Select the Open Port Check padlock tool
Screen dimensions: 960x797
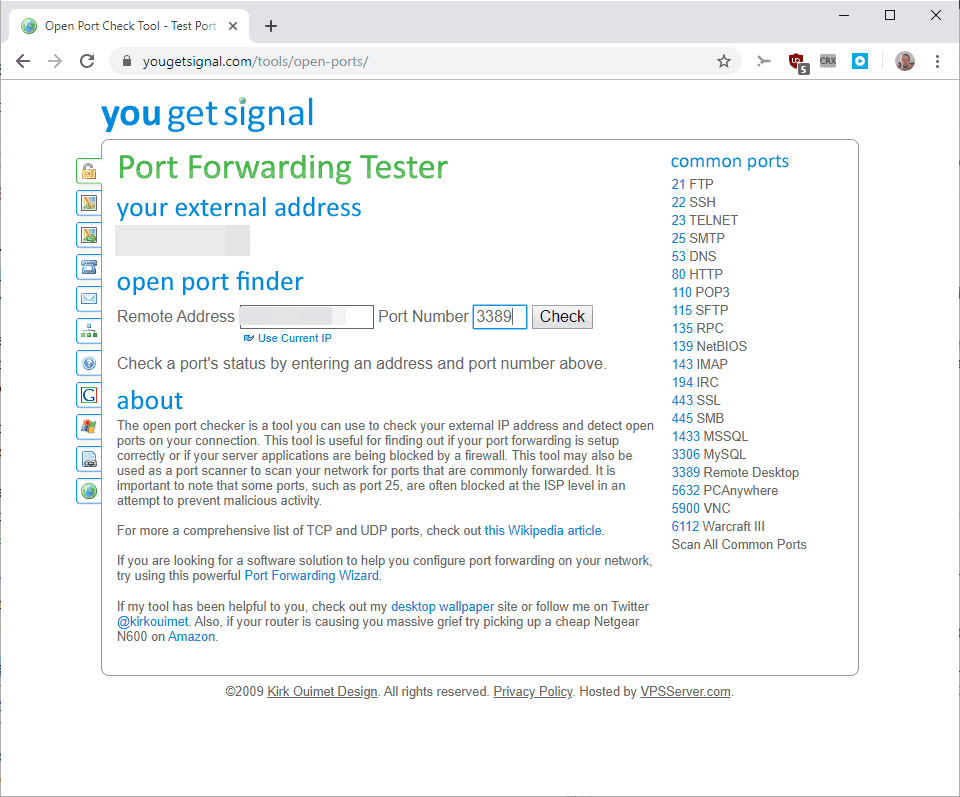point(88,170)
